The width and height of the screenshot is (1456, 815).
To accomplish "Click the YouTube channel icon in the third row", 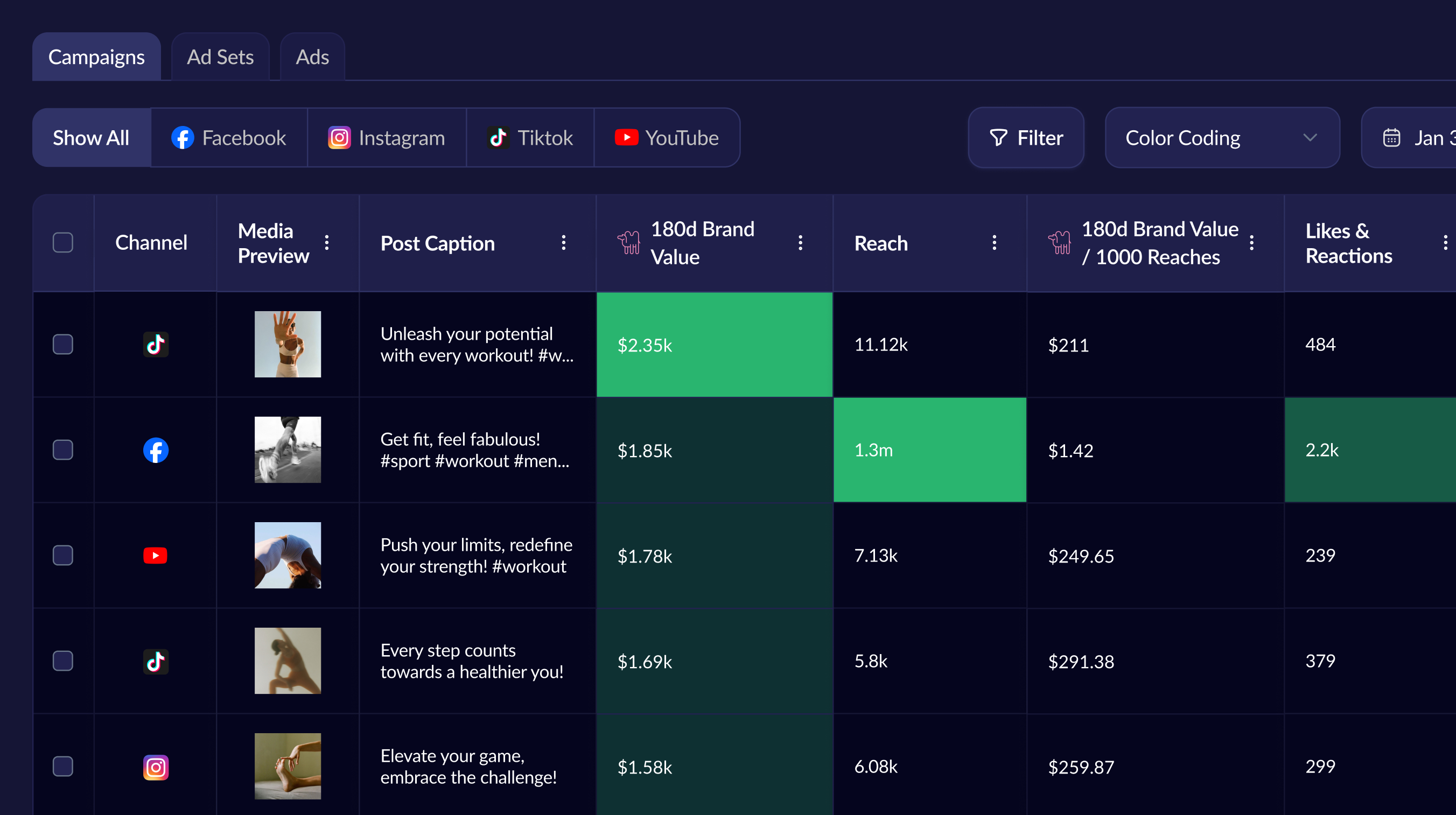I will pos(156,556).
